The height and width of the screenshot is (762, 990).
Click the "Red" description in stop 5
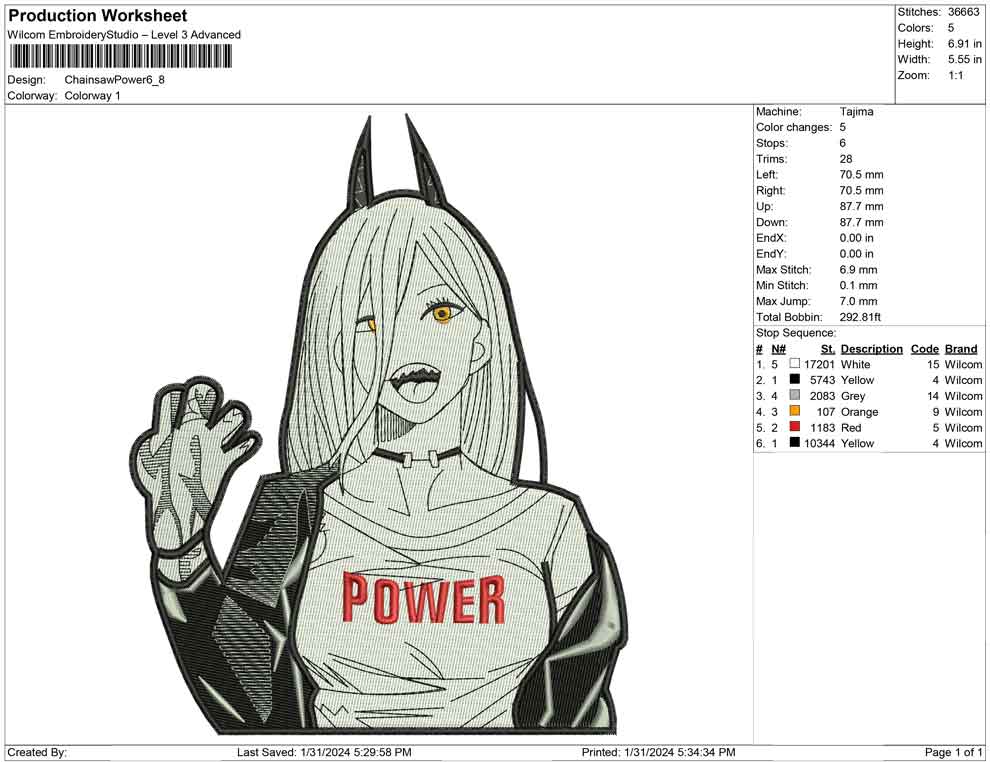tap(851, 427)
